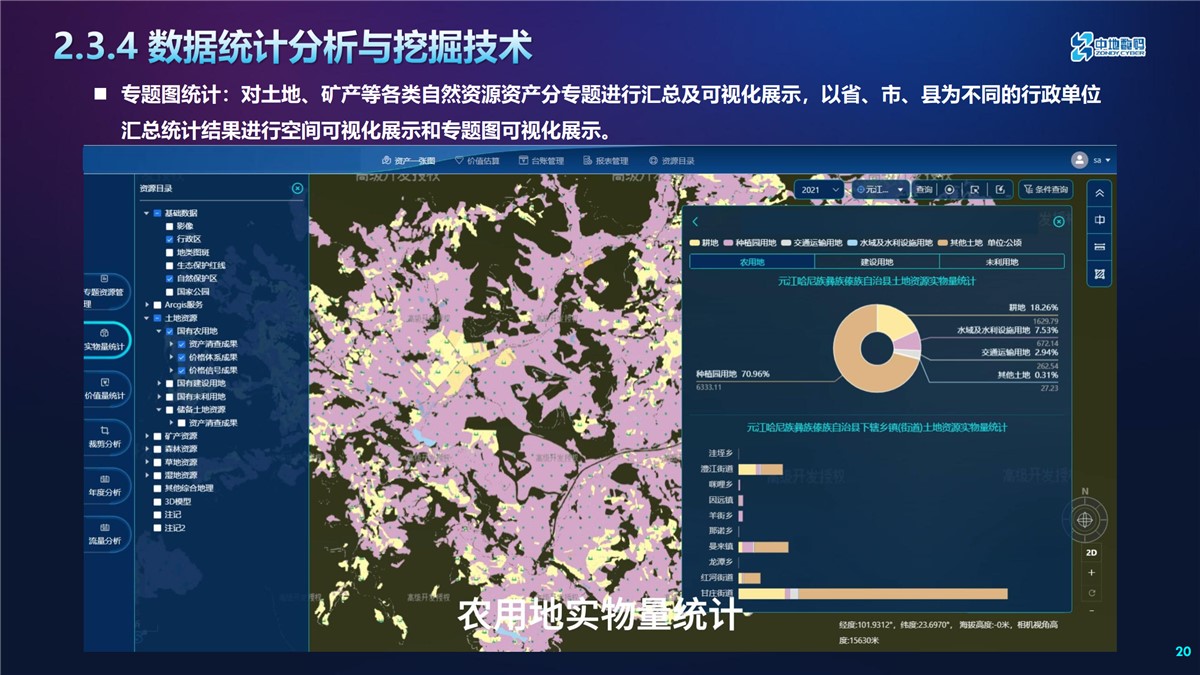Screen dimensions: 1200x675
Task: Close the 资源目录 panel
Action: point(297,188)
